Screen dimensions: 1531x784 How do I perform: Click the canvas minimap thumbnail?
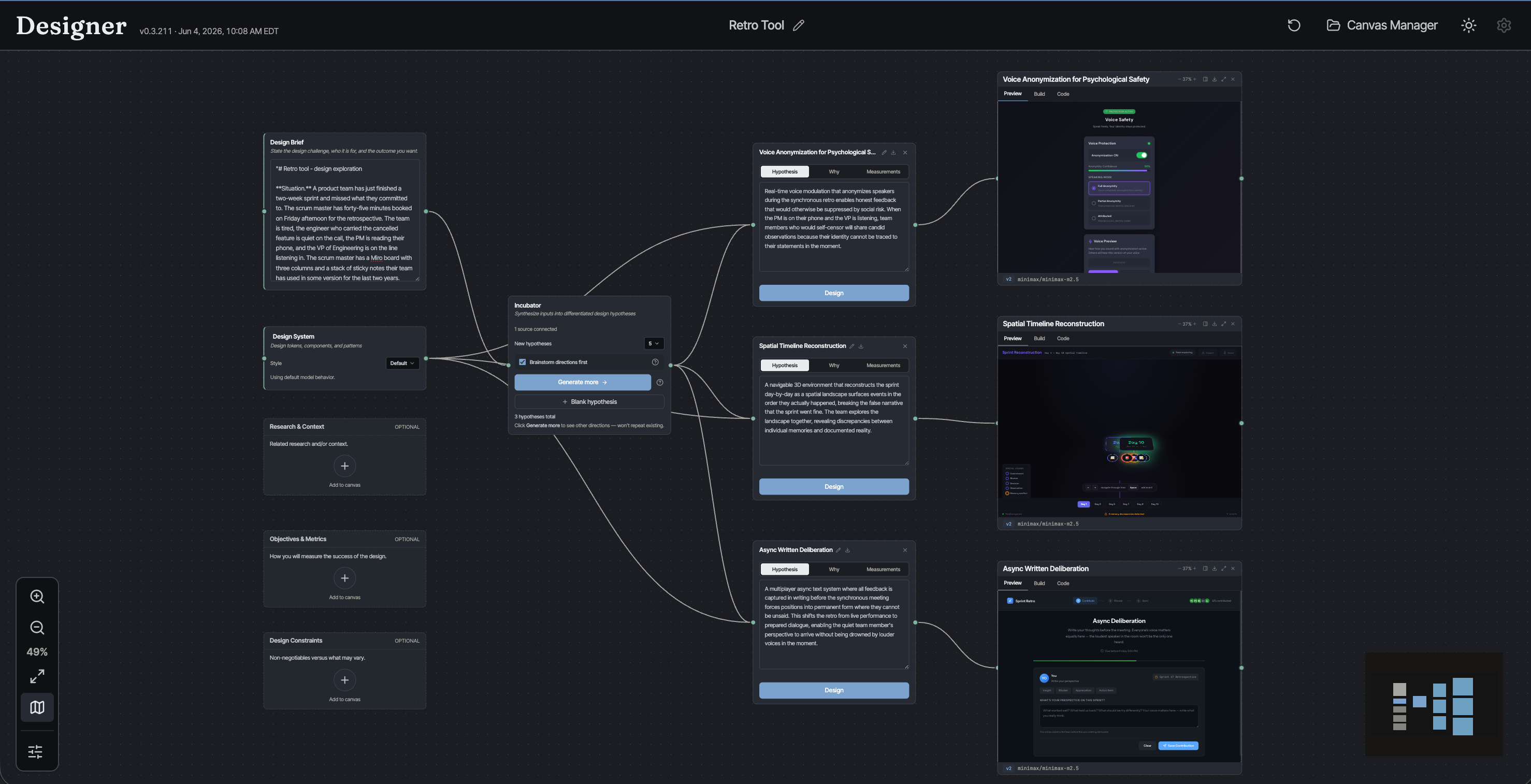coord(1434,704)
